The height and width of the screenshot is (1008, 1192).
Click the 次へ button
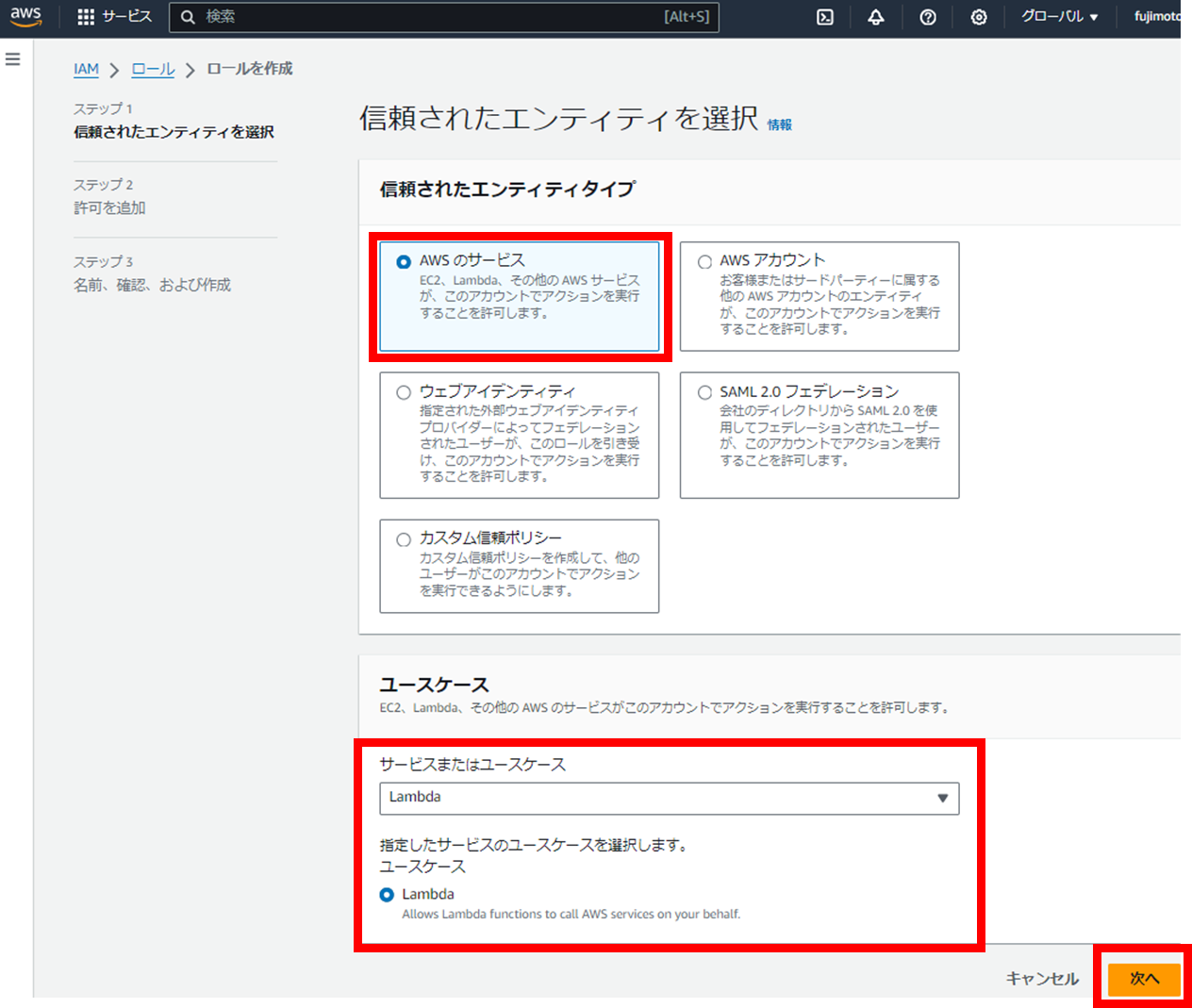[1144, 979]
